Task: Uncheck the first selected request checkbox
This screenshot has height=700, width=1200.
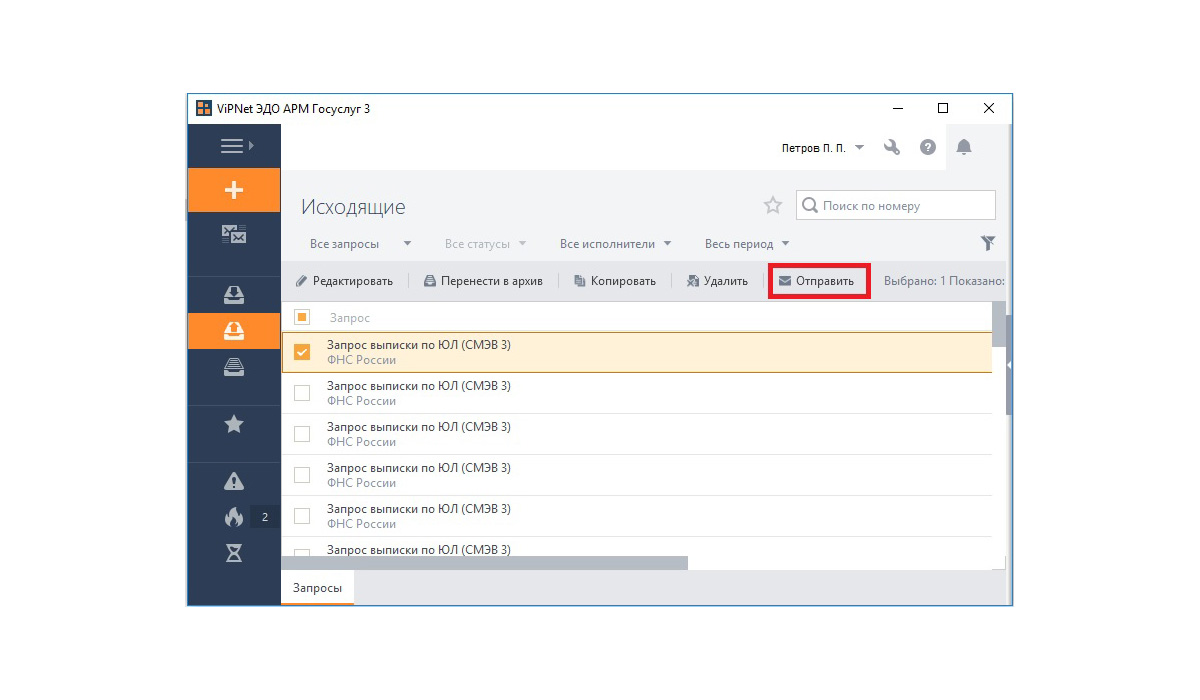Action: click(302, 352)
